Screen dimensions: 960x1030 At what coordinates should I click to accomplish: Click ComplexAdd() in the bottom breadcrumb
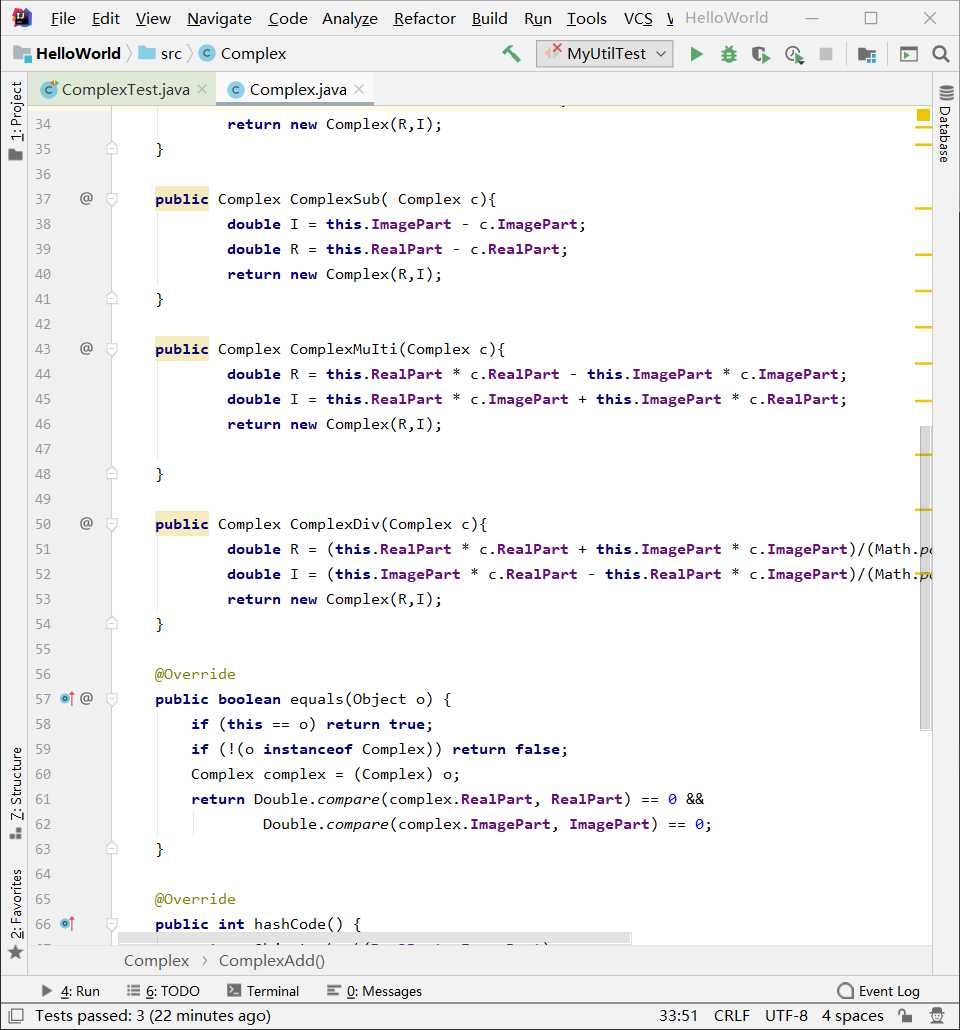coord(271,960)
